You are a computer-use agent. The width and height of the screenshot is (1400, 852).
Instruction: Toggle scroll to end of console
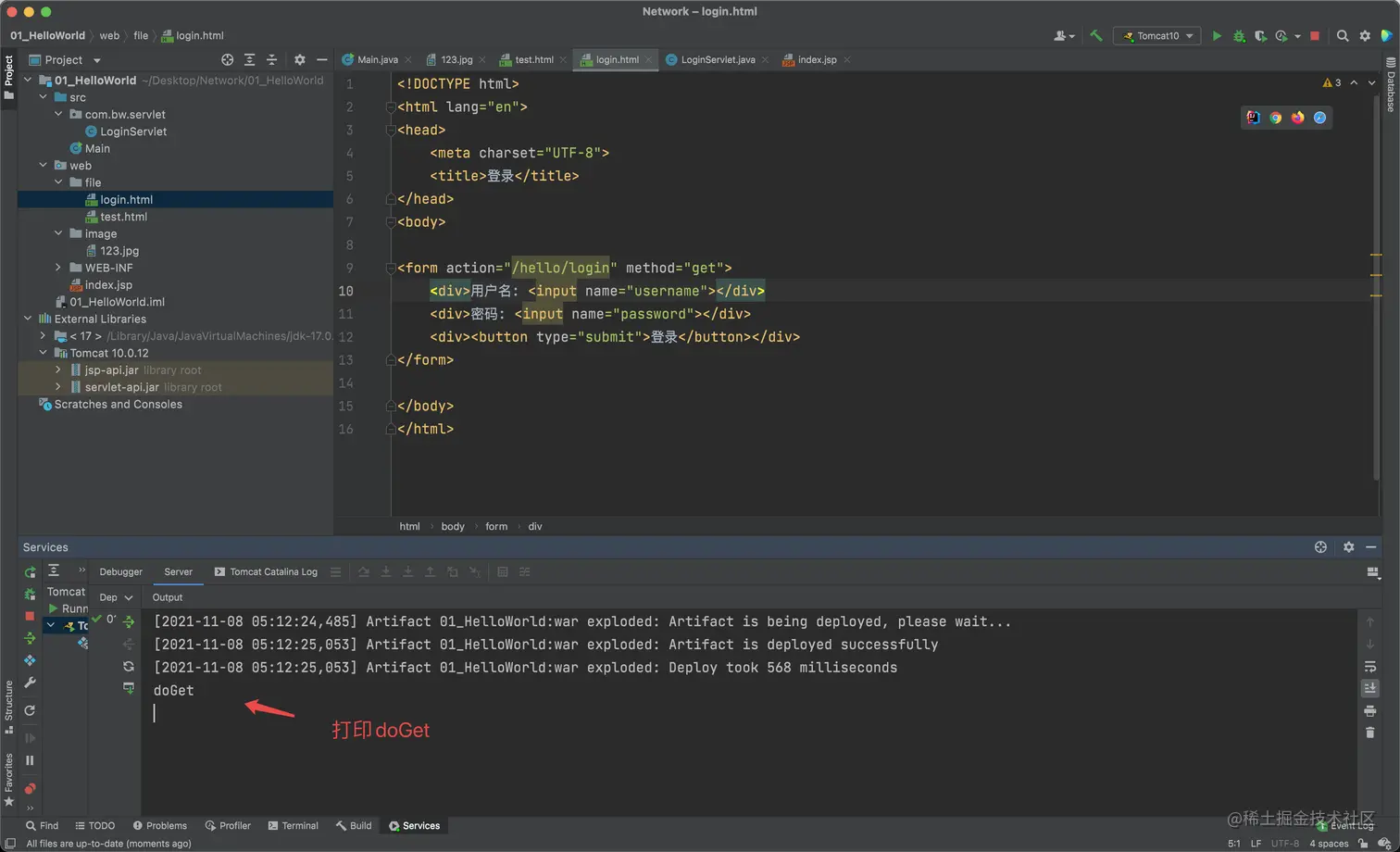(x=1370, y=688)
